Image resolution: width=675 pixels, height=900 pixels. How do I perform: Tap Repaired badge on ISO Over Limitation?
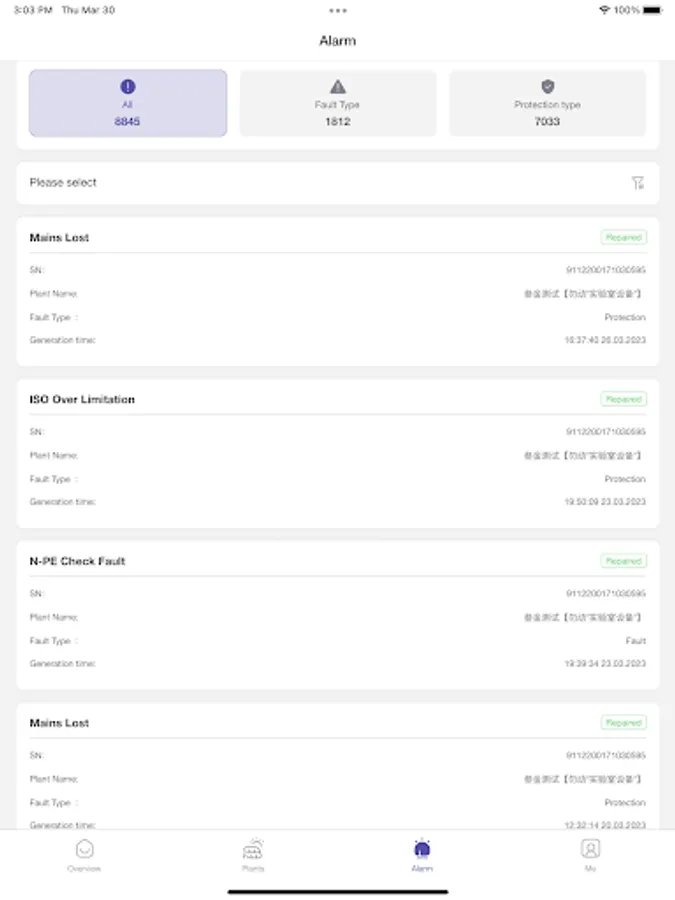pos(623,399)
